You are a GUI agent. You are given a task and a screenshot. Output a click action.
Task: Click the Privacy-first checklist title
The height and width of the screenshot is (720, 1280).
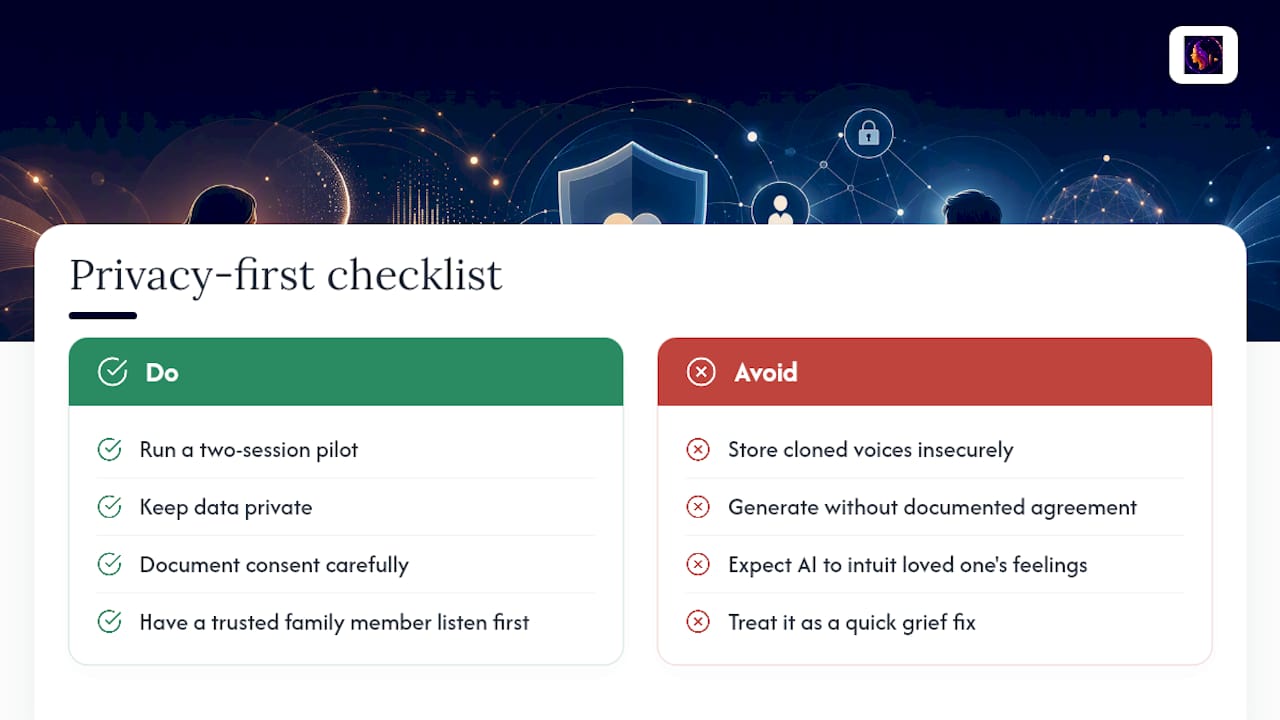pos(285,275)
